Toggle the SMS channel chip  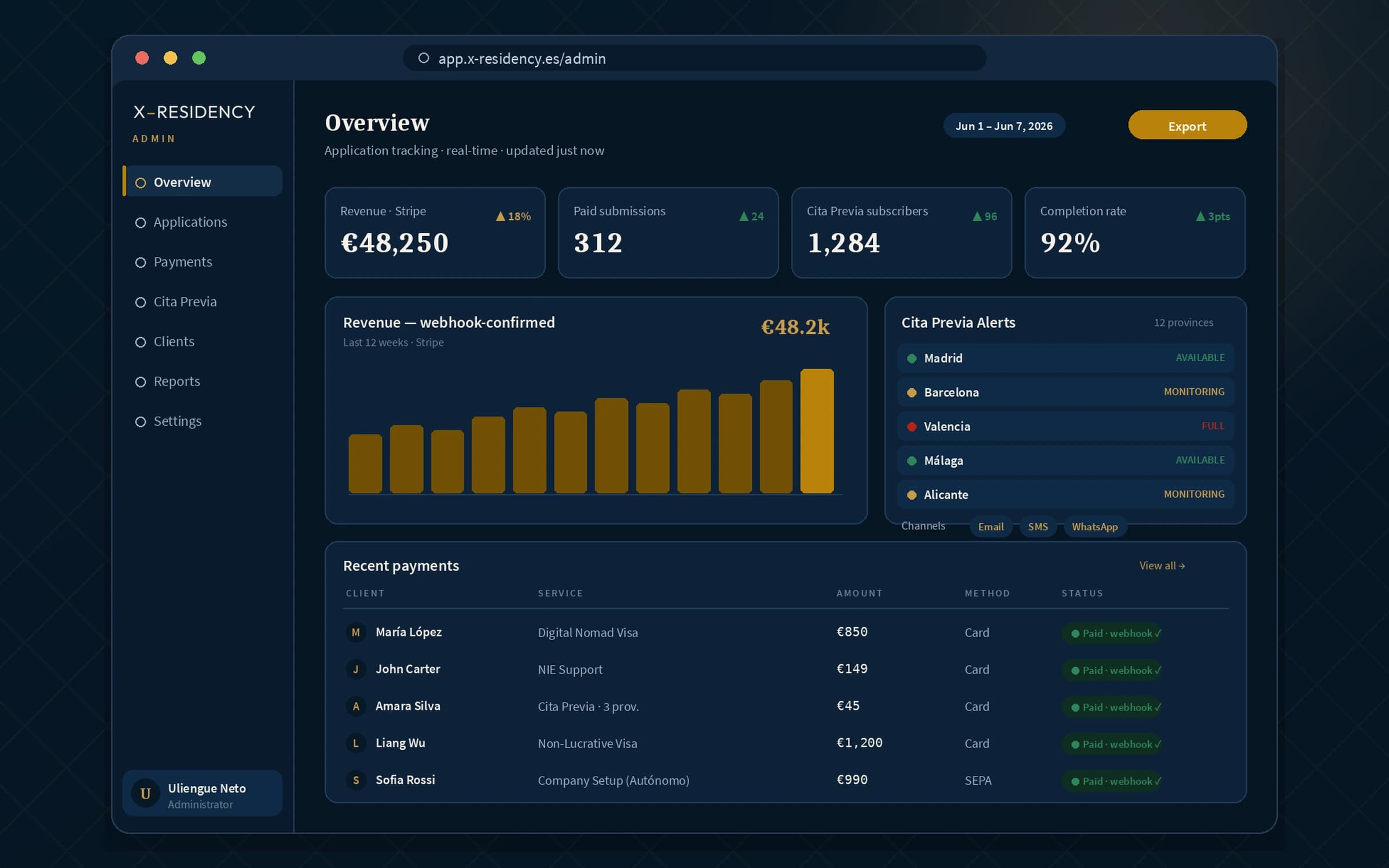click(1038, 527)
